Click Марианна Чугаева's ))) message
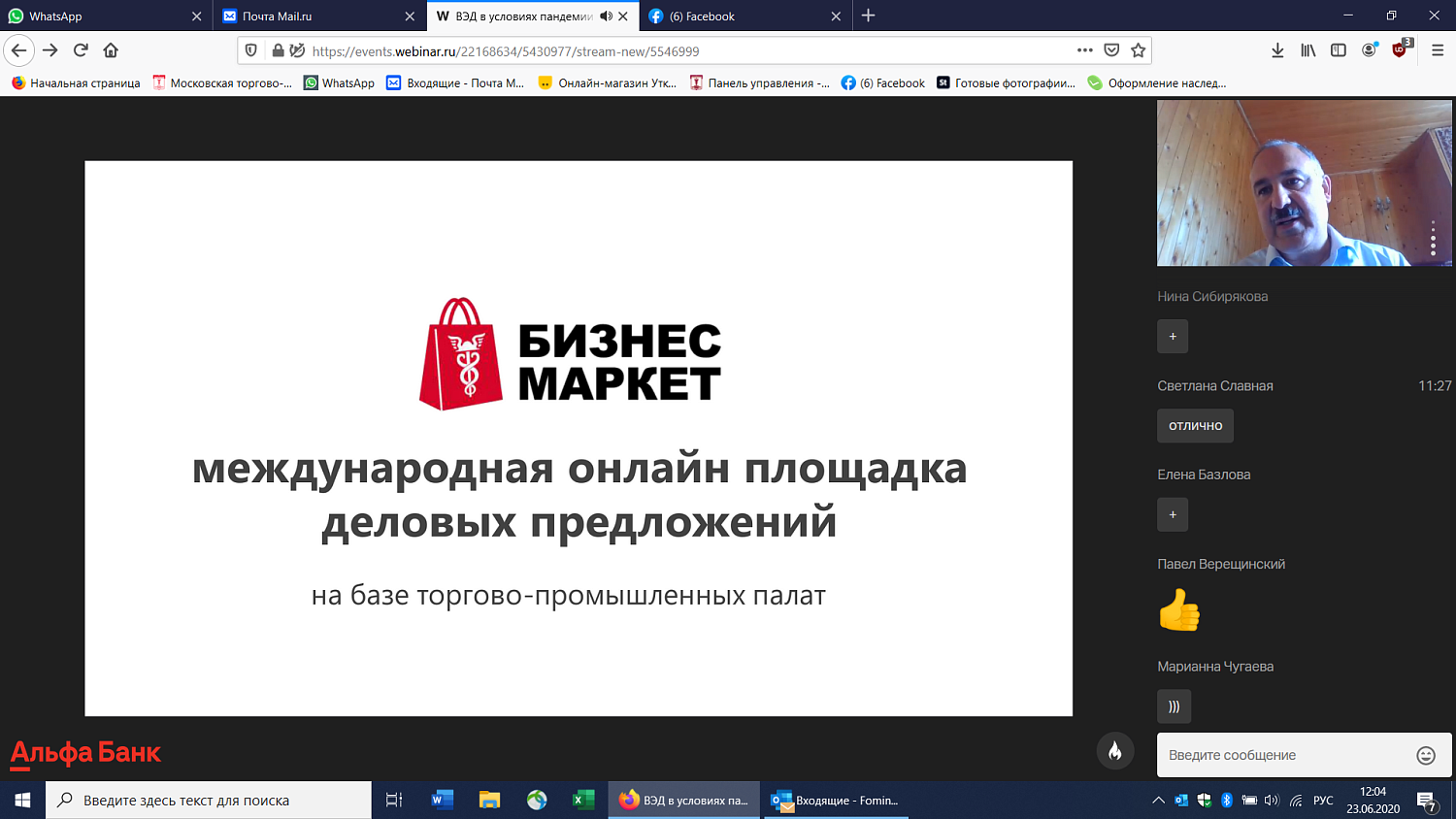Viewport: 1456px width, 819px height. 1174,706
